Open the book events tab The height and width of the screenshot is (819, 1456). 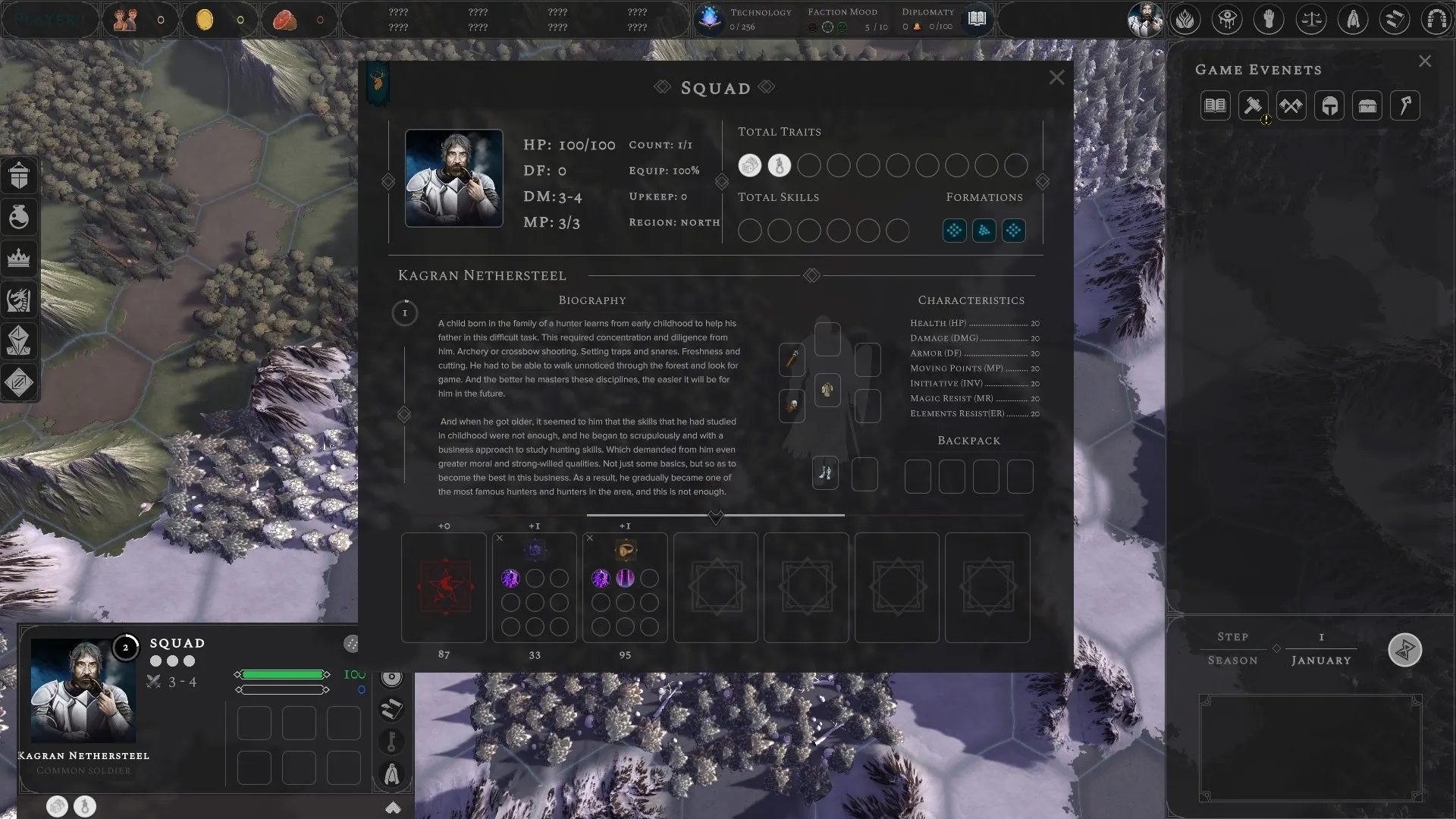tap(1215, 105)
